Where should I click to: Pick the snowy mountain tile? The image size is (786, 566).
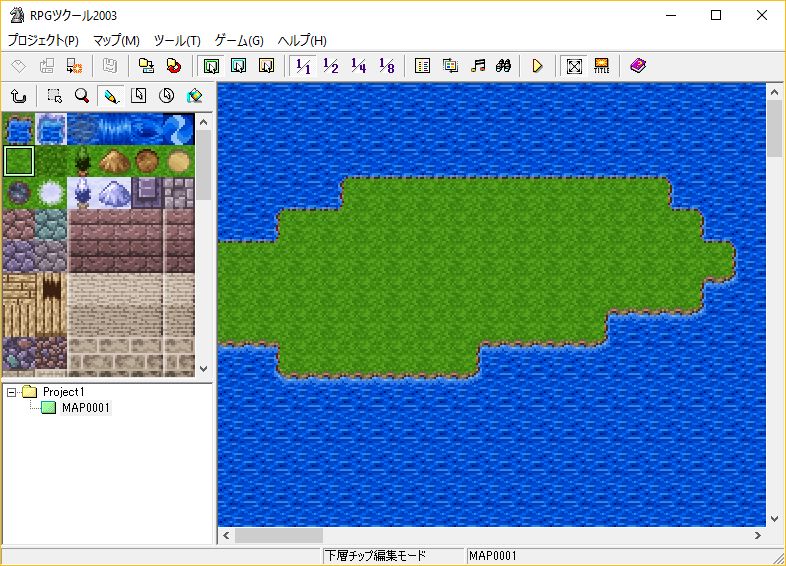click(x=115, y=194)
